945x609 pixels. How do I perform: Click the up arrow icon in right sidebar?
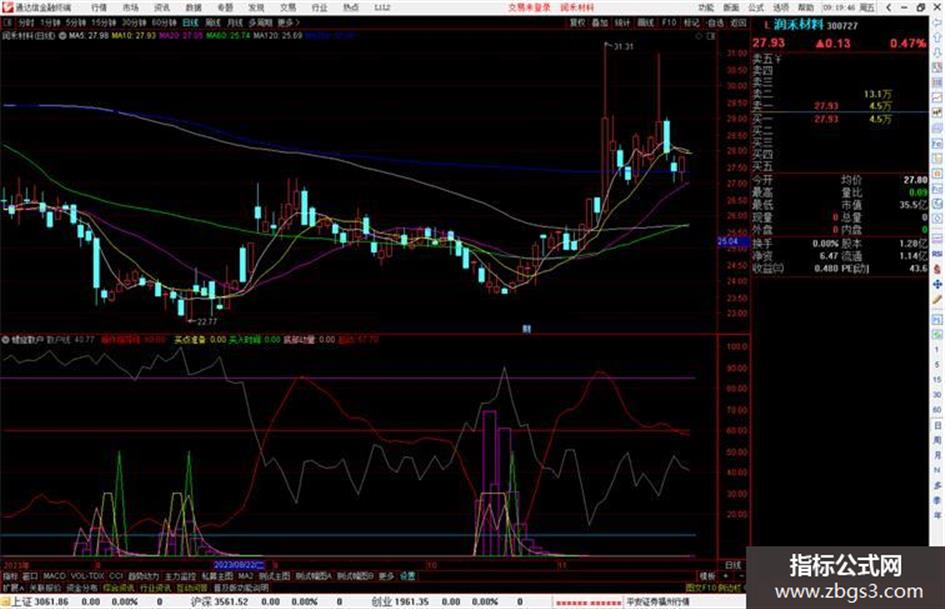click(x=937, y=38)
